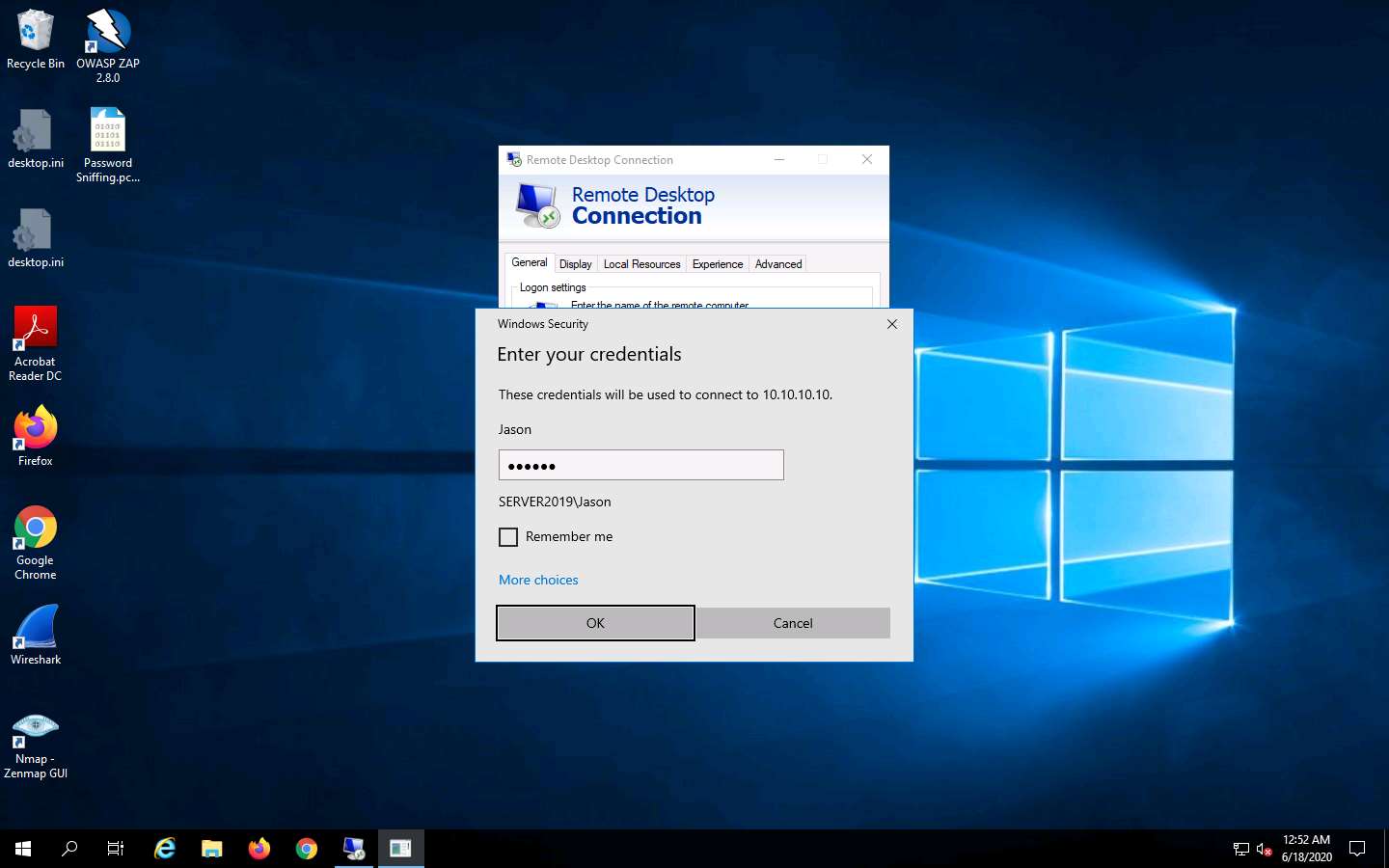The height and width of the screenshot is (868, 1389).
Task: Open Chrome from the taskbar
Action: click(307, 849)
